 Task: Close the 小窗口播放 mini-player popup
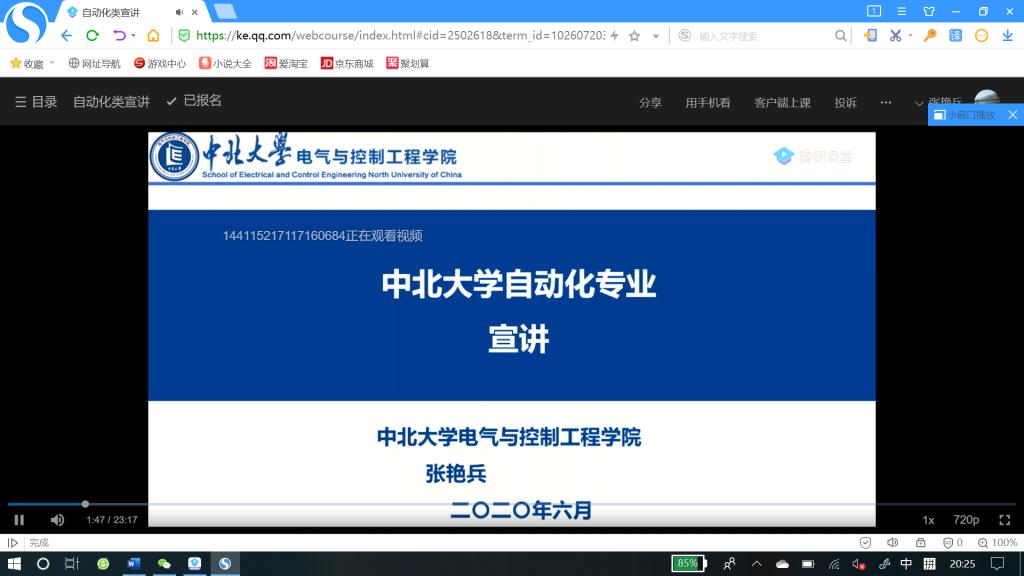pyautogui.click(x=1012, y=115)
